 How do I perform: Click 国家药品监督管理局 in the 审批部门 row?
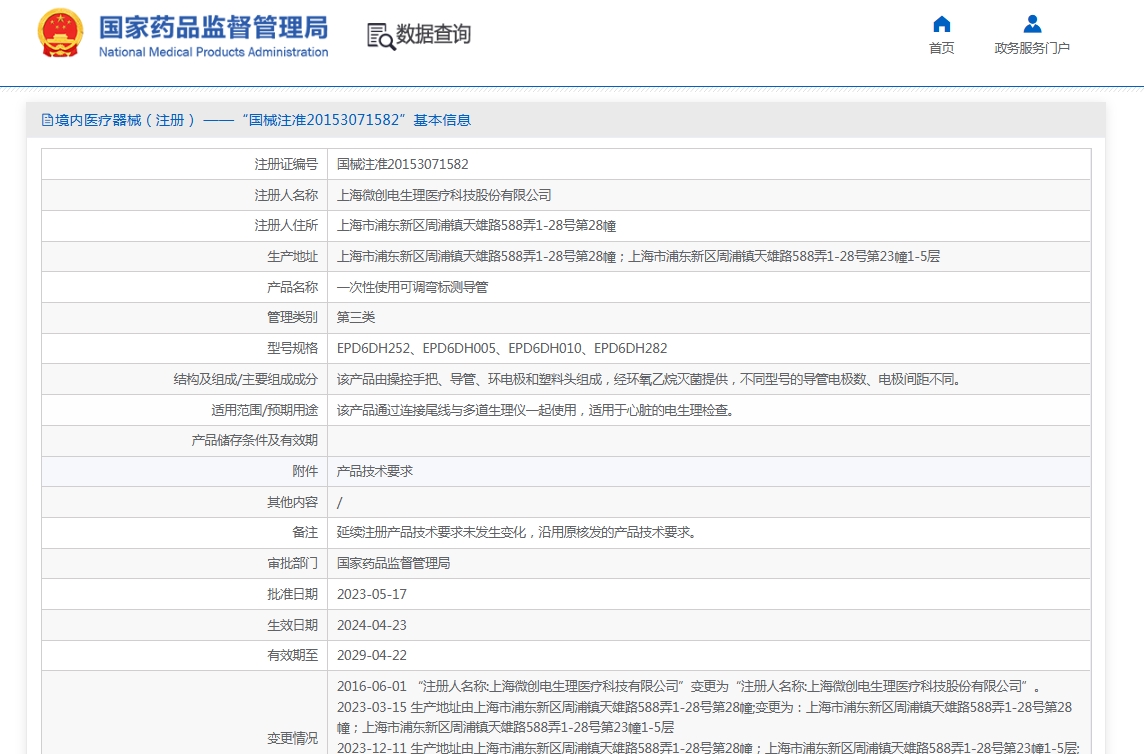pyautogui.click(x=393, y=563)
